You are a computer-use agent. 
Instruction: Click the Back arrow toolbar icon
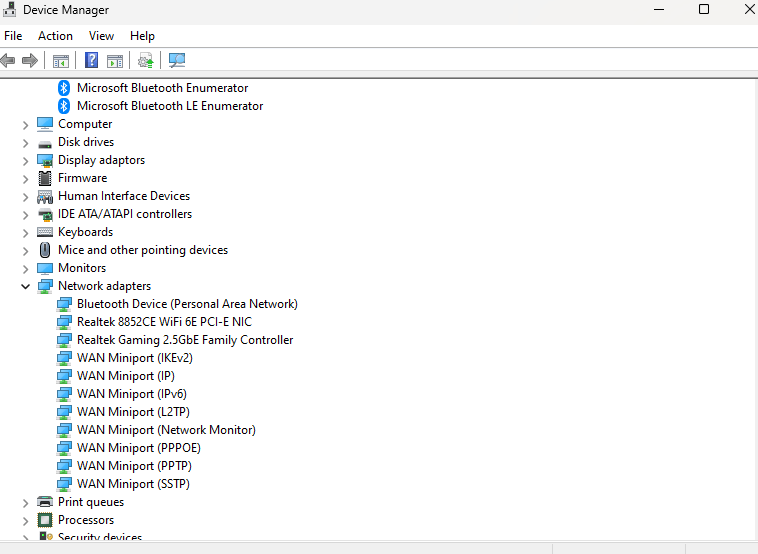pyautogui.click(x=8, y=60)
